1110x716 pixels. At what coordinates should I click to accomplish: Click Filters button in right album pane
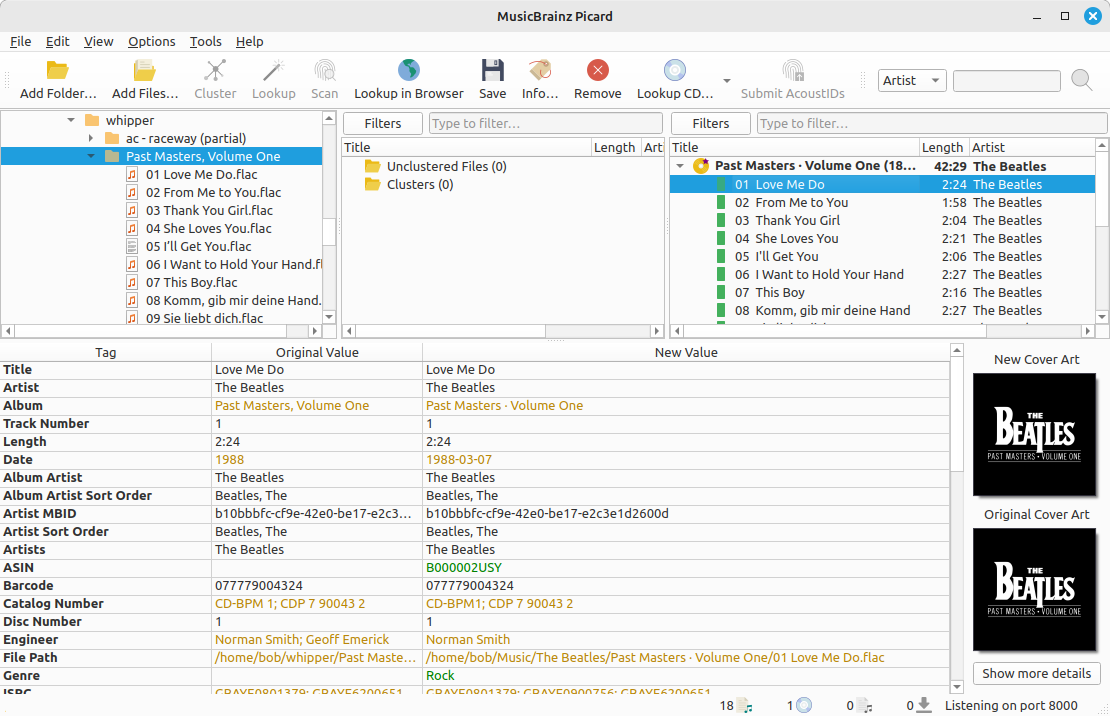711,123
